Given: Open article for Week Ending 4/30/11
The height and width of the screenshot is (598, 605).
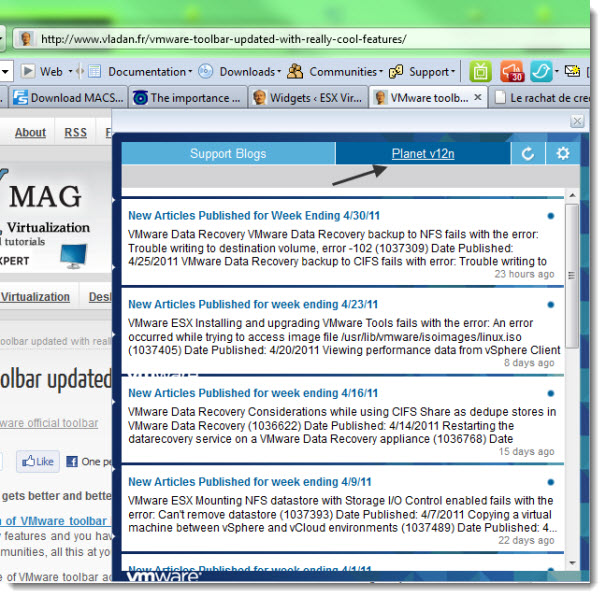Looking at the screenshot, I should click(x=254, y=215).
